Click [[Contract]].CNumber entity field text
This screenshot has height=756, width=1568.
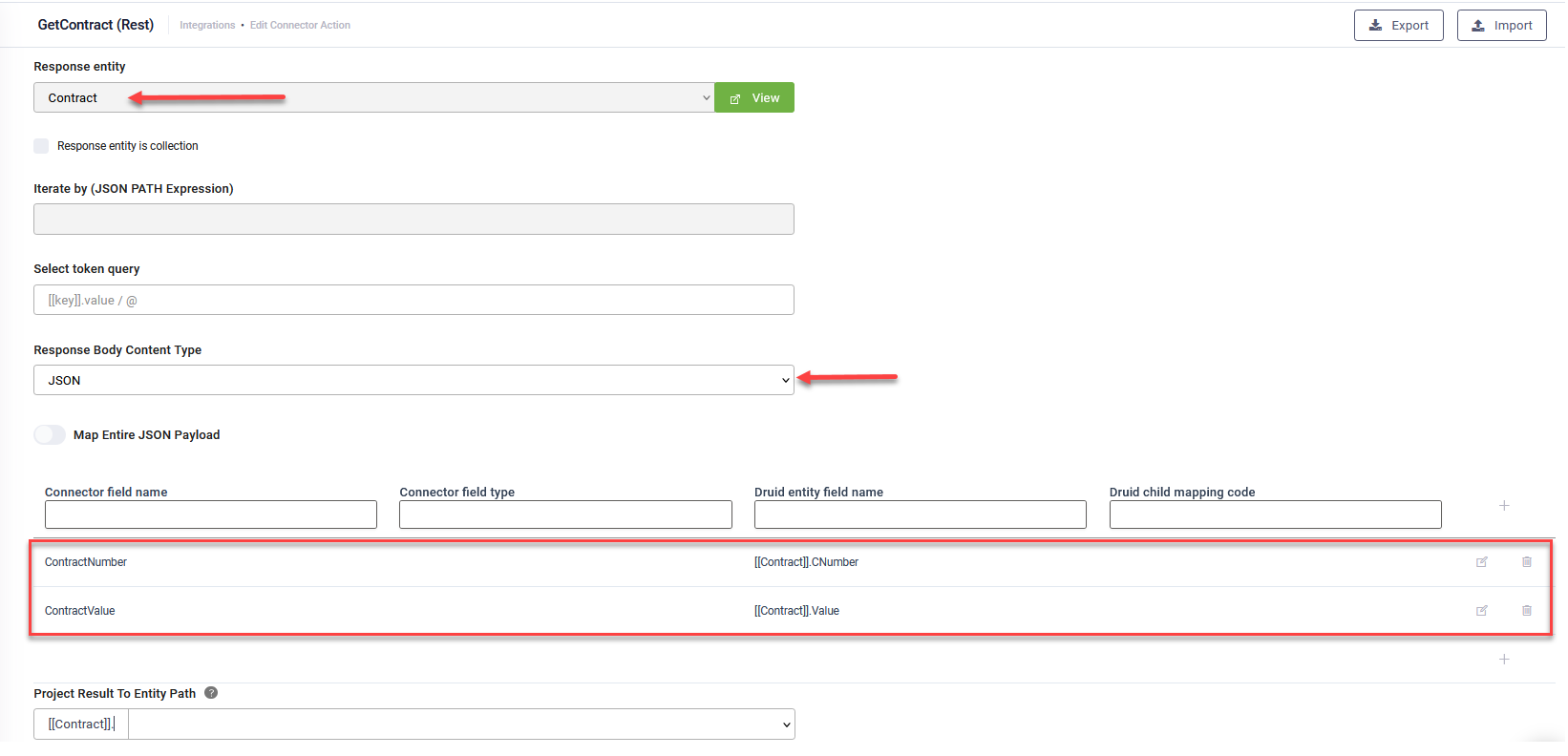pyautogui.click(x=806, y=562)
